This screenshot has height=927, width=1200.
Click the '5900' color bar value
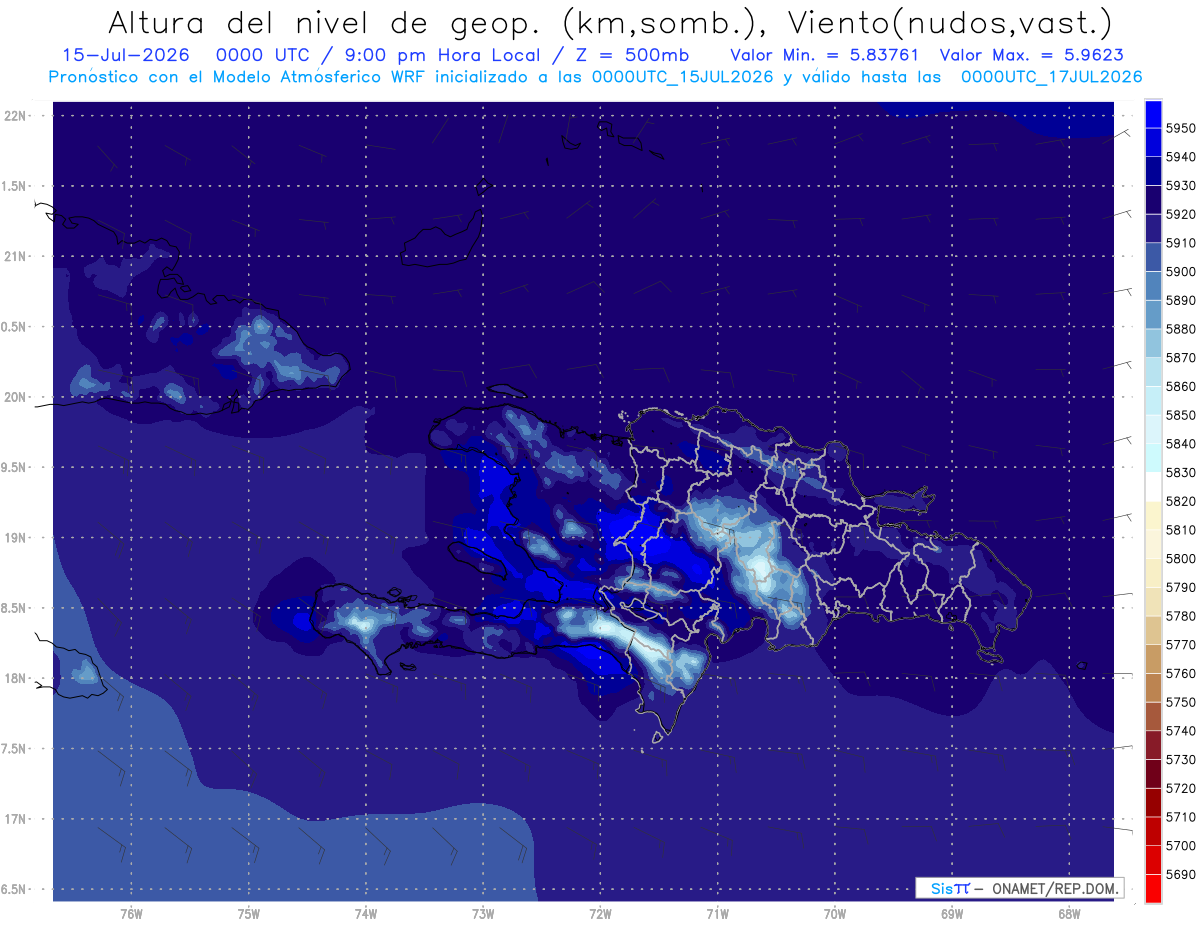pos(1181,271)
